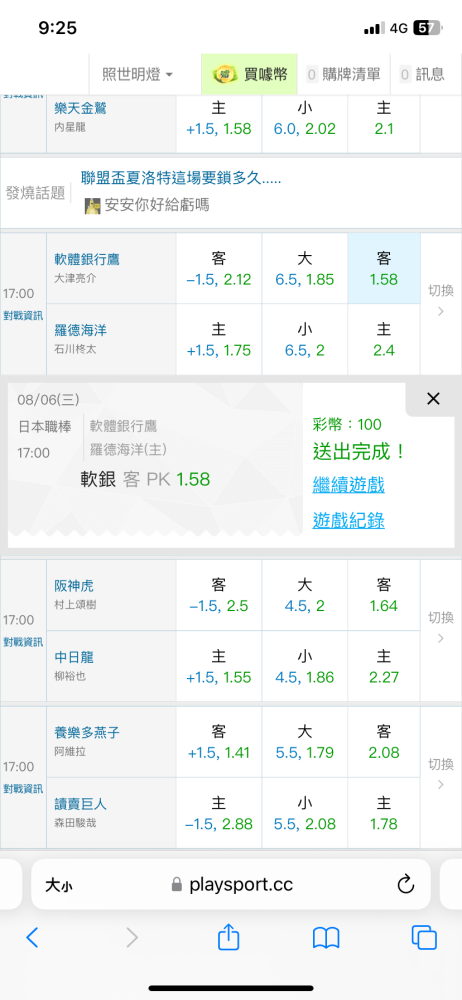Click pitcher name 柳裕也
The image size is (462, 1000).
(70, 675)
